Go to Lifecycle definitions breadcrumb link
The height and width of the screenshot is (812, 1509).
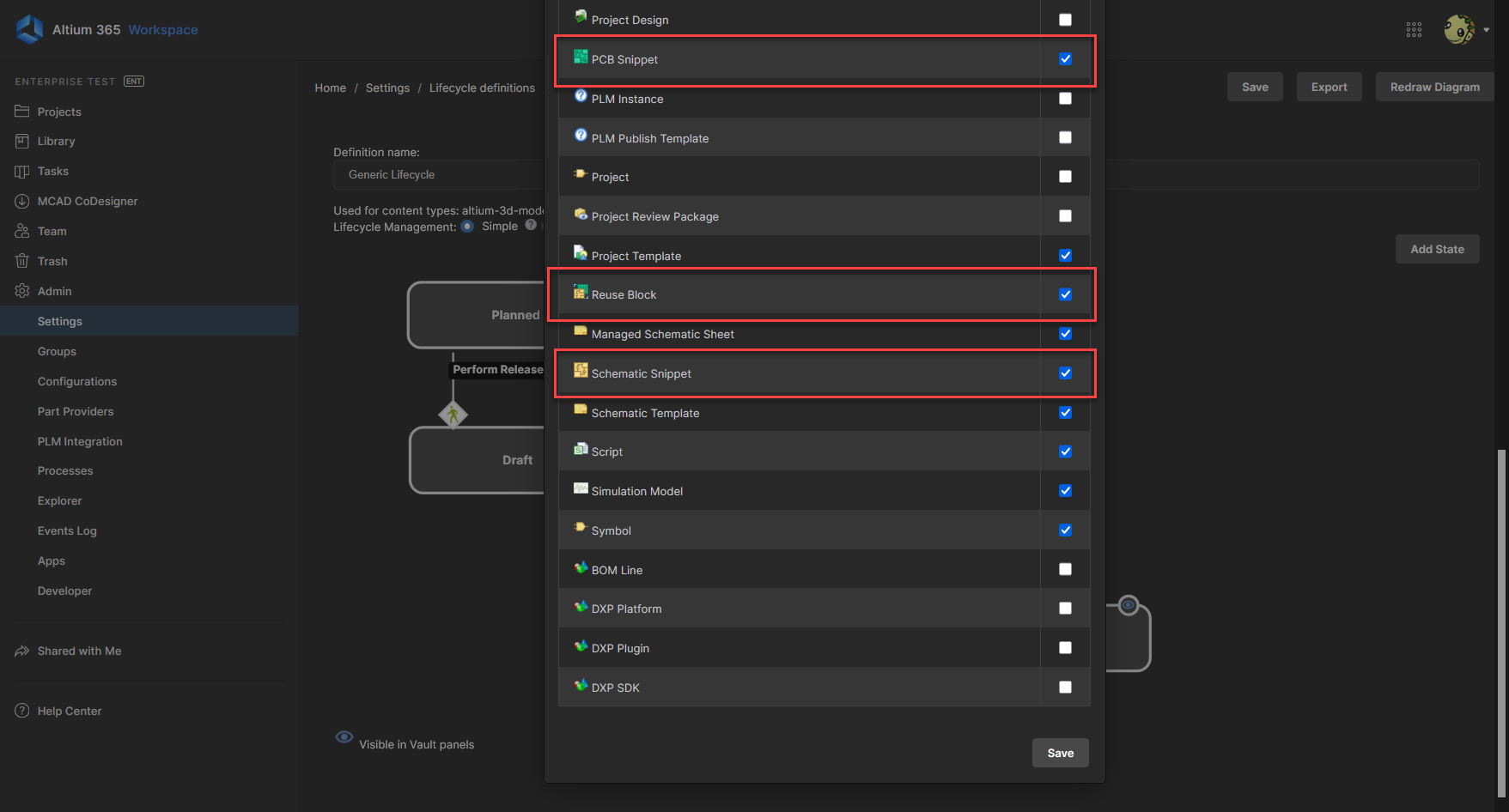[x=482, y=88]
